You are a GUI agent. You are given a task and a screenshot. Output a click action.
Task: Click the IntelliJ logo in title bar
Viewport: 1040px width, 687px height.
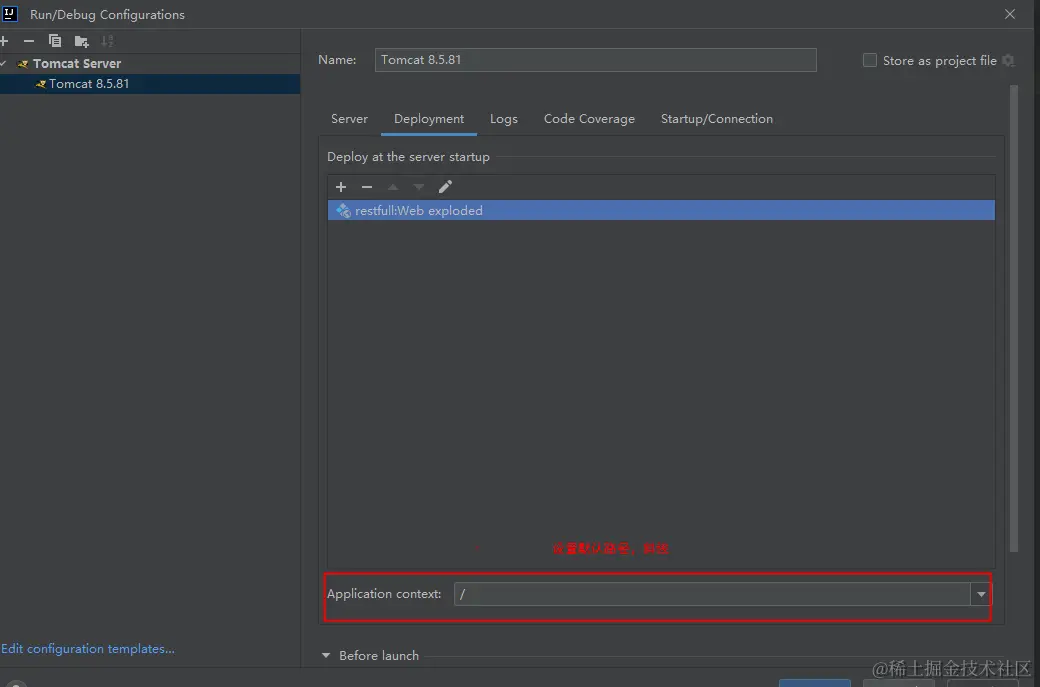tap(9, 14)
